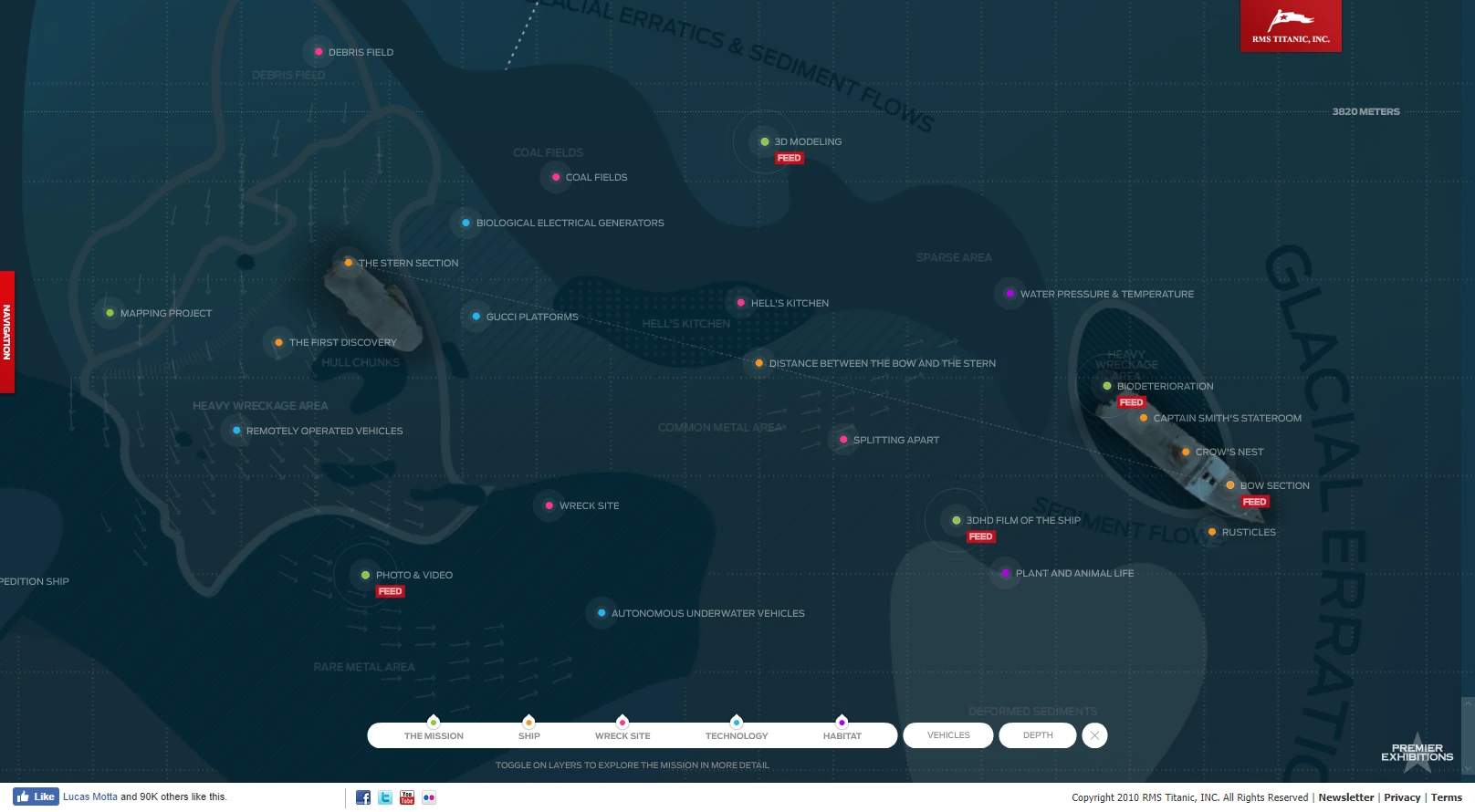
Task: Select the Coal Fields pink marker
Action: pos(556,177)
